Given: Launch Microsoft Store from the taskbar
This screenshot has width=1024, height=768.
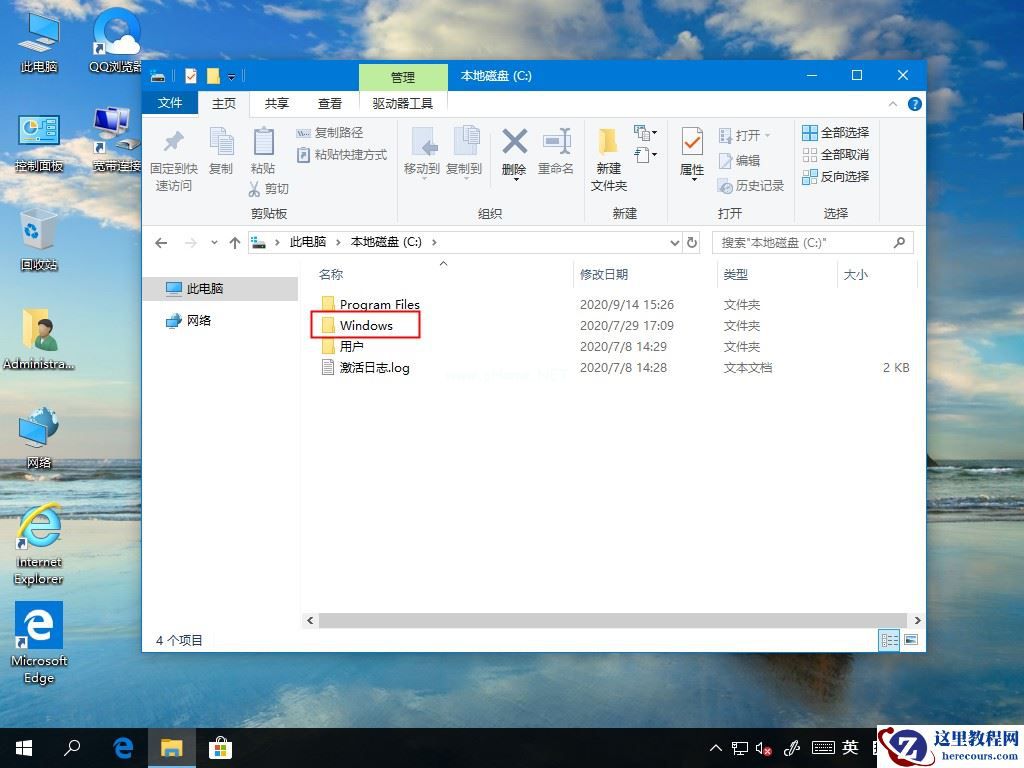Looking at the screenshot, I should tap(222, 747).
